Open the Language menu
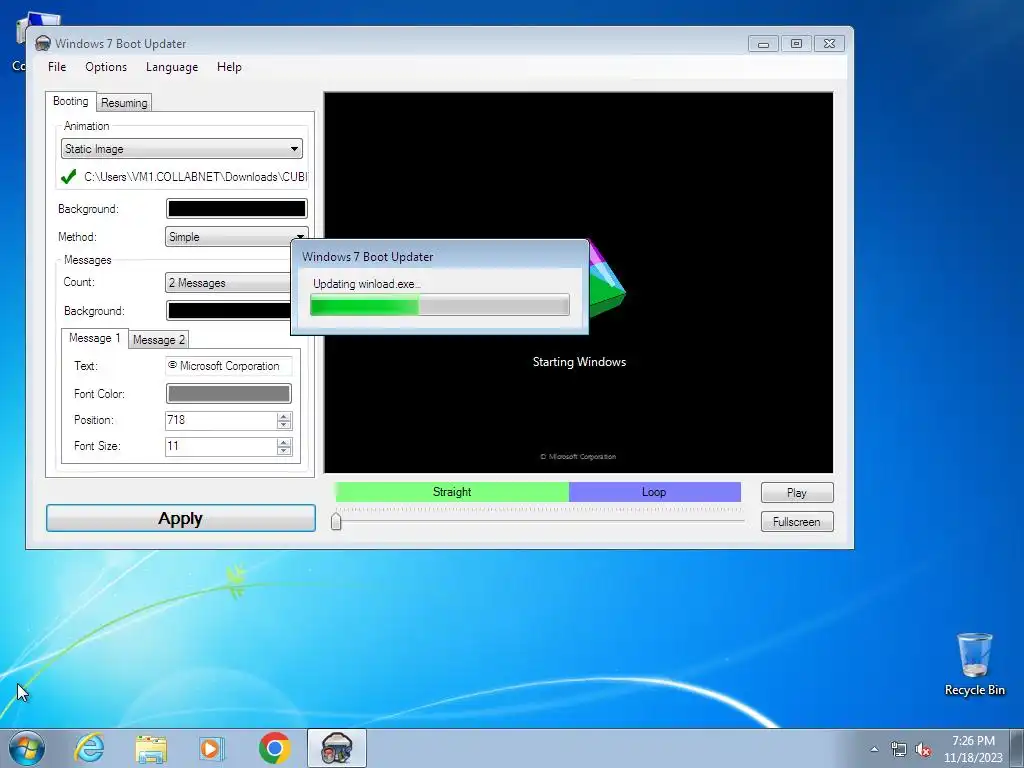Screen dimensions: 1024x768 coord(172,67)
